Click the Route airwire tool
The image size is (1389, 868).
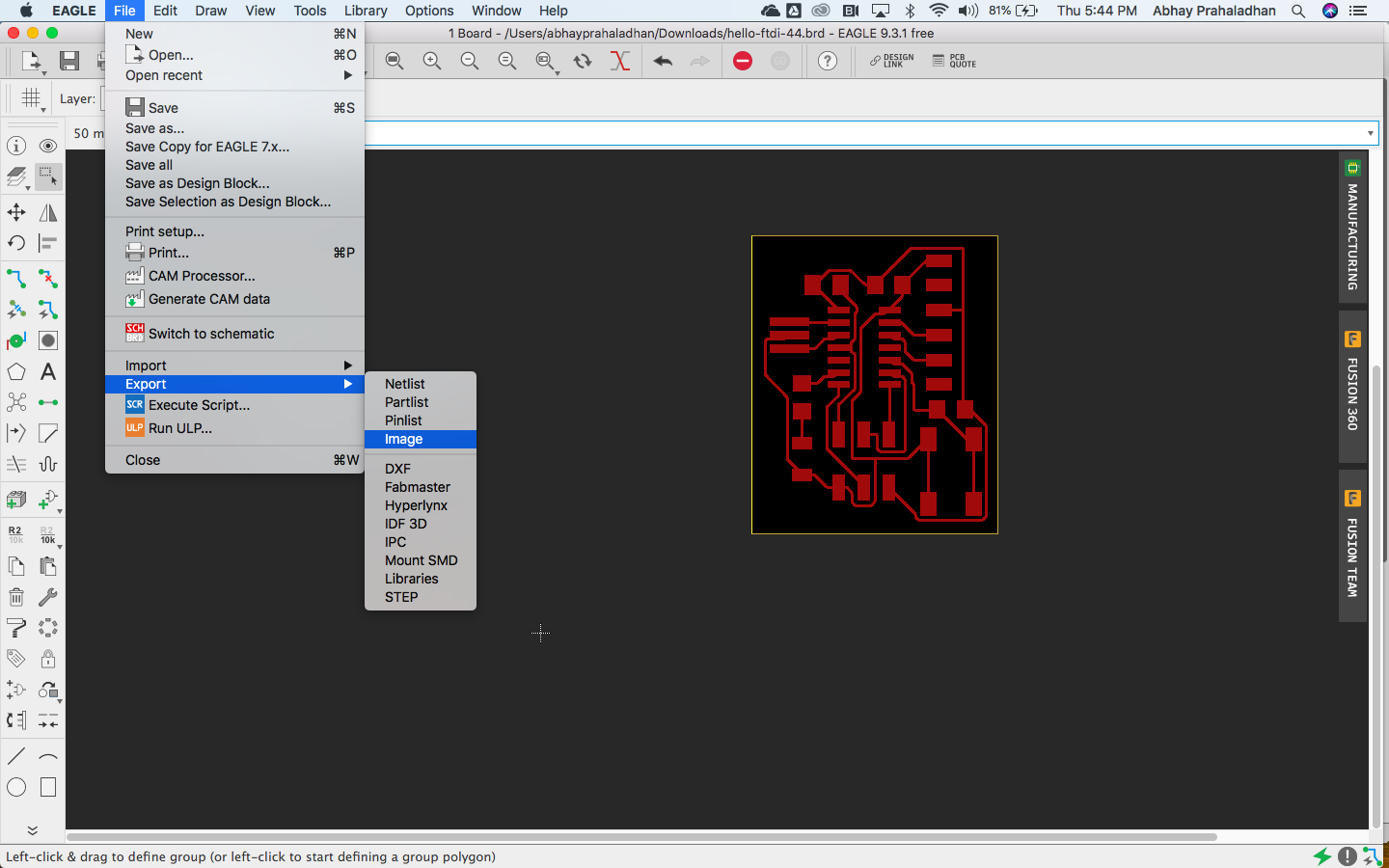[x=16, y=279]
